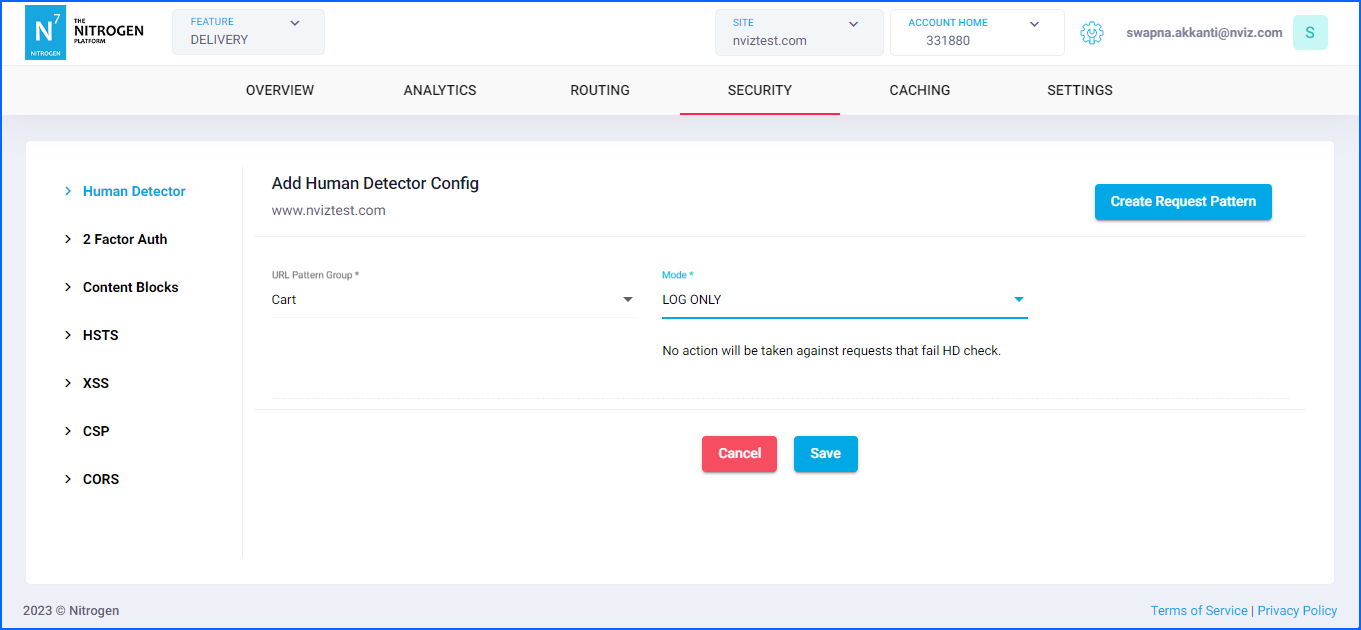Open the URL Pattern Group dropdown
The width and height of the screenshot is (1361, 630).
point(453,300)
